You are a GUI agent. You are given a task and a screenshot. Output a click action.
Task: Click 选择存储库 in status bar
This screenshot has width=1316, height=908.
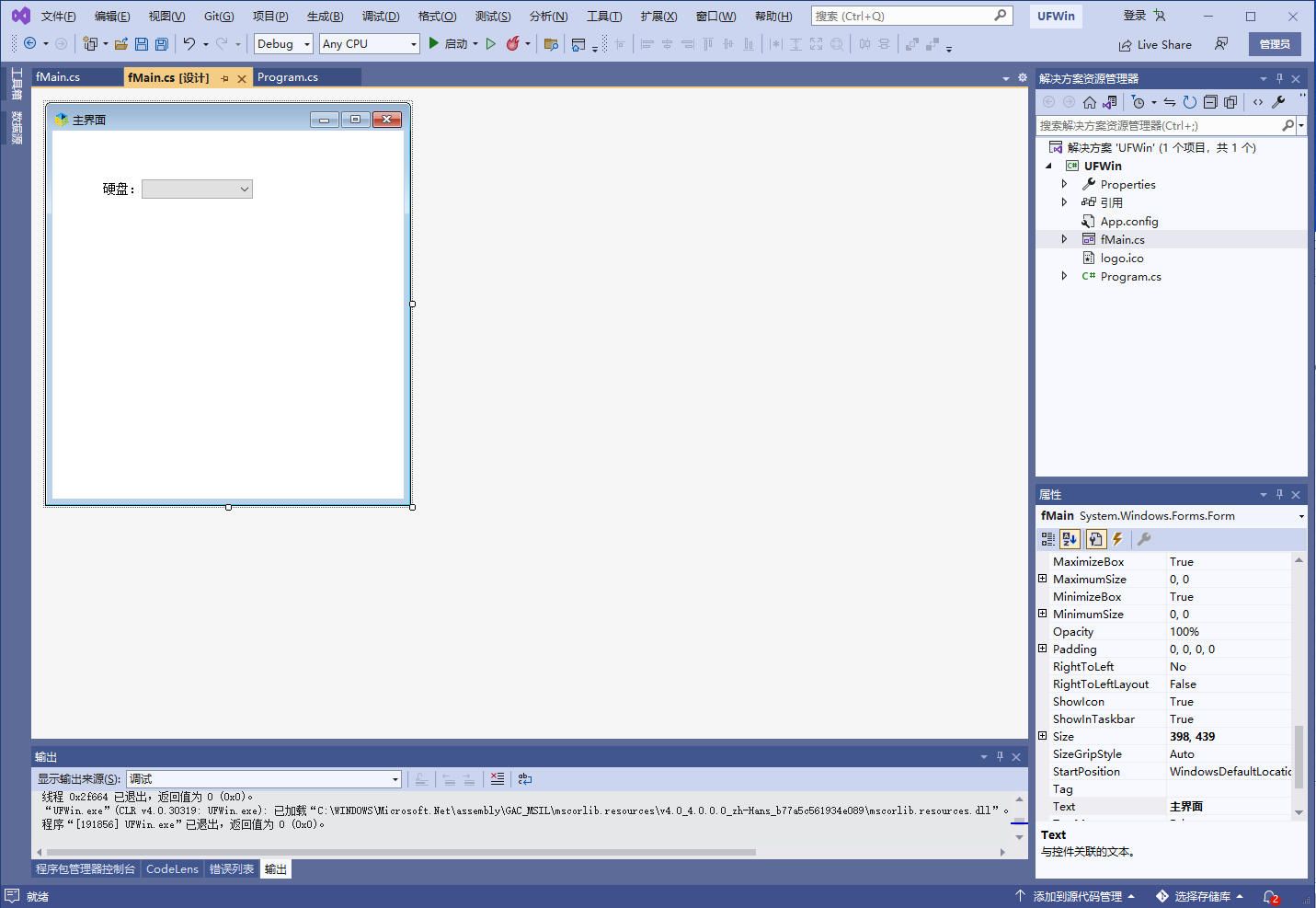pyautogui.click(x=1200, y=896)
